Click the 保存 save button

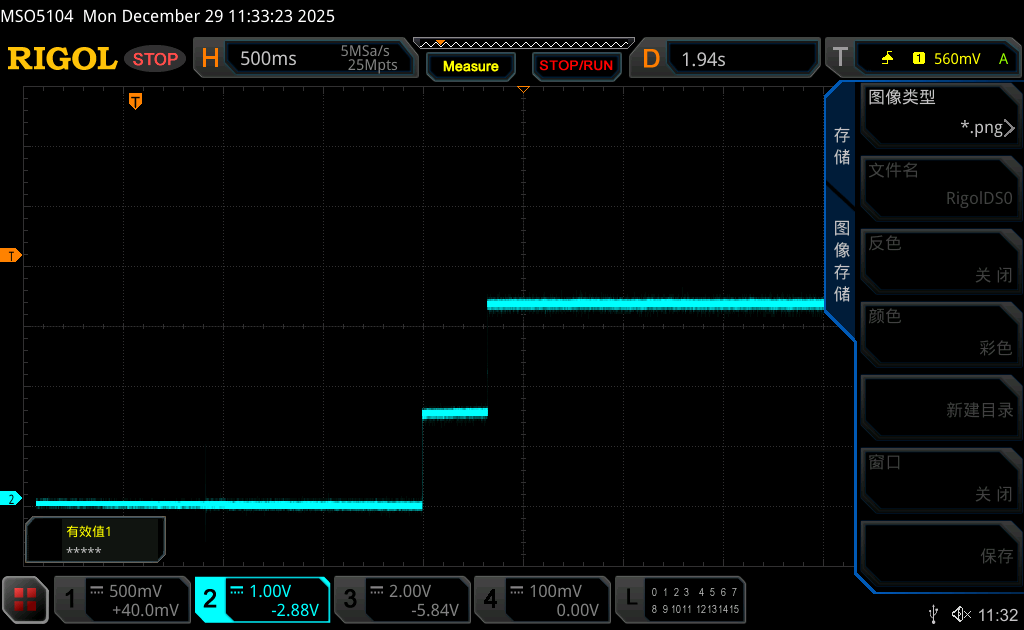(940, 552)
